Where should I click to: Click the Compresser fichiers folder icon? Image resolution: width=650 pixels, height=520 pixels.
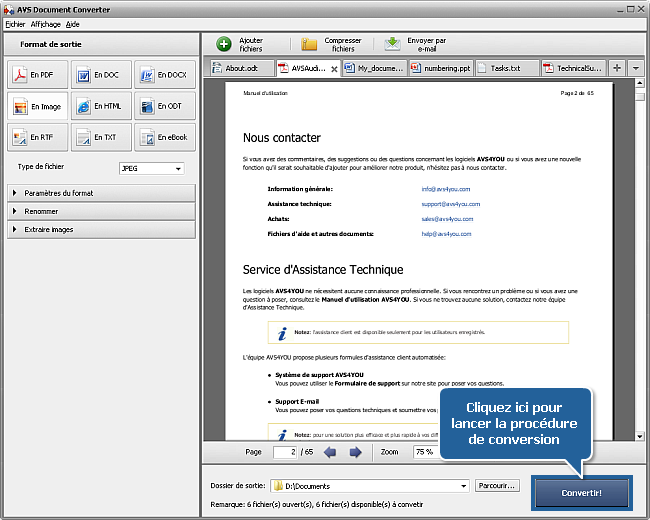click(x=309, y=44)
